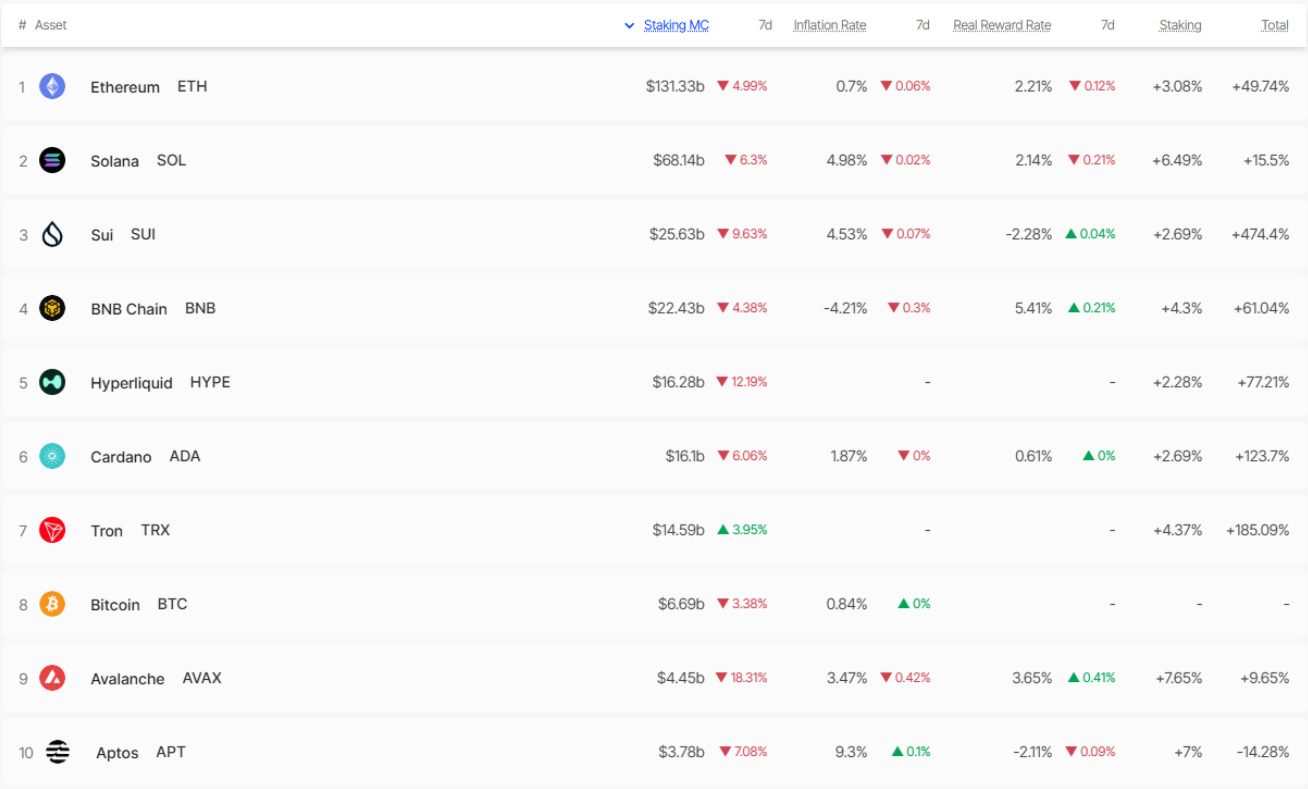Click Sui's -2.28% real reward rate
The width and height of the screenshot is (1308, 789).
click(1029, 234)
